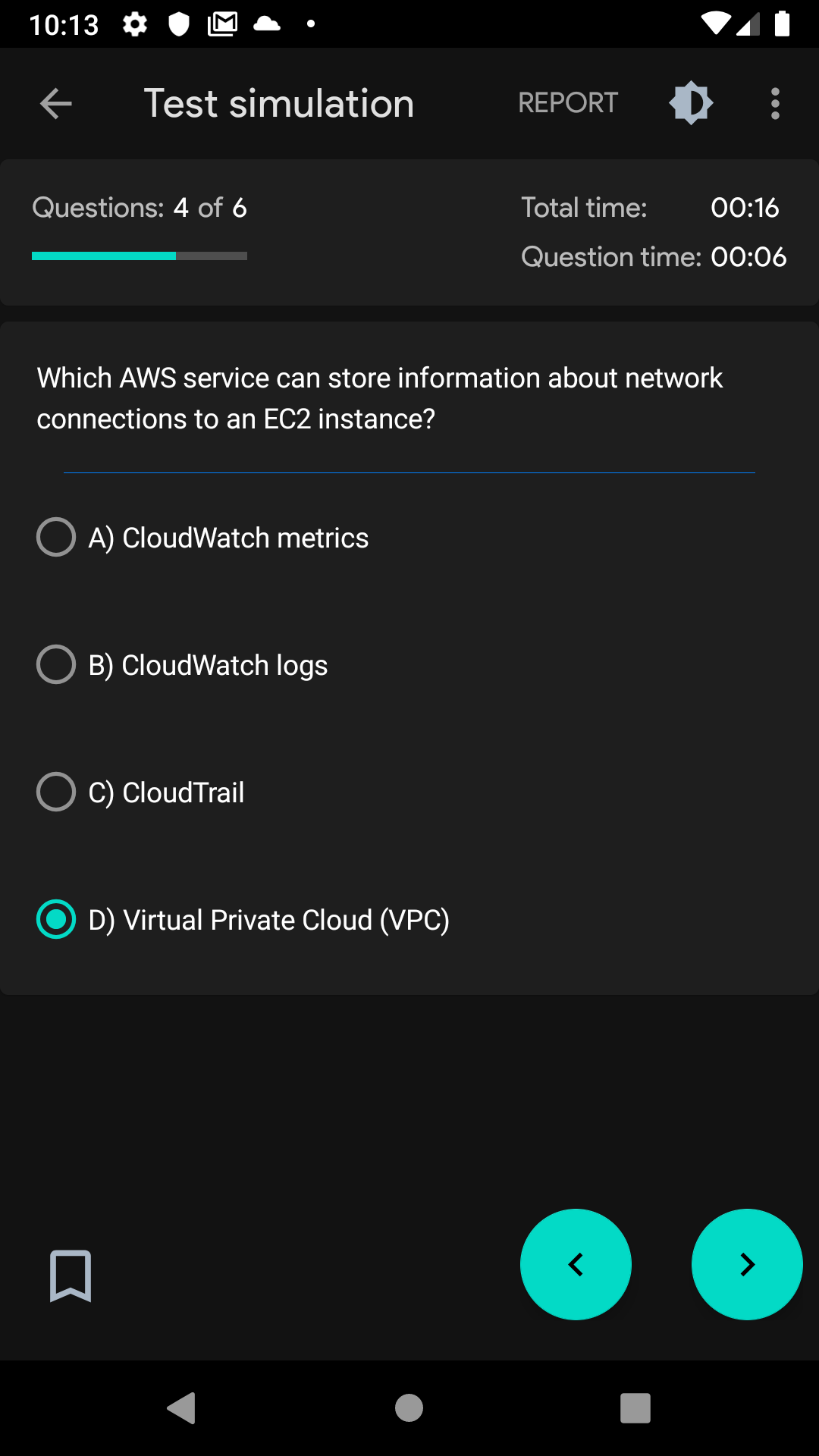Viewport: 819px width, 1456px height.
Task: Tap the back arrow in header
Action: pyautogui.click(x=56, y=103)
